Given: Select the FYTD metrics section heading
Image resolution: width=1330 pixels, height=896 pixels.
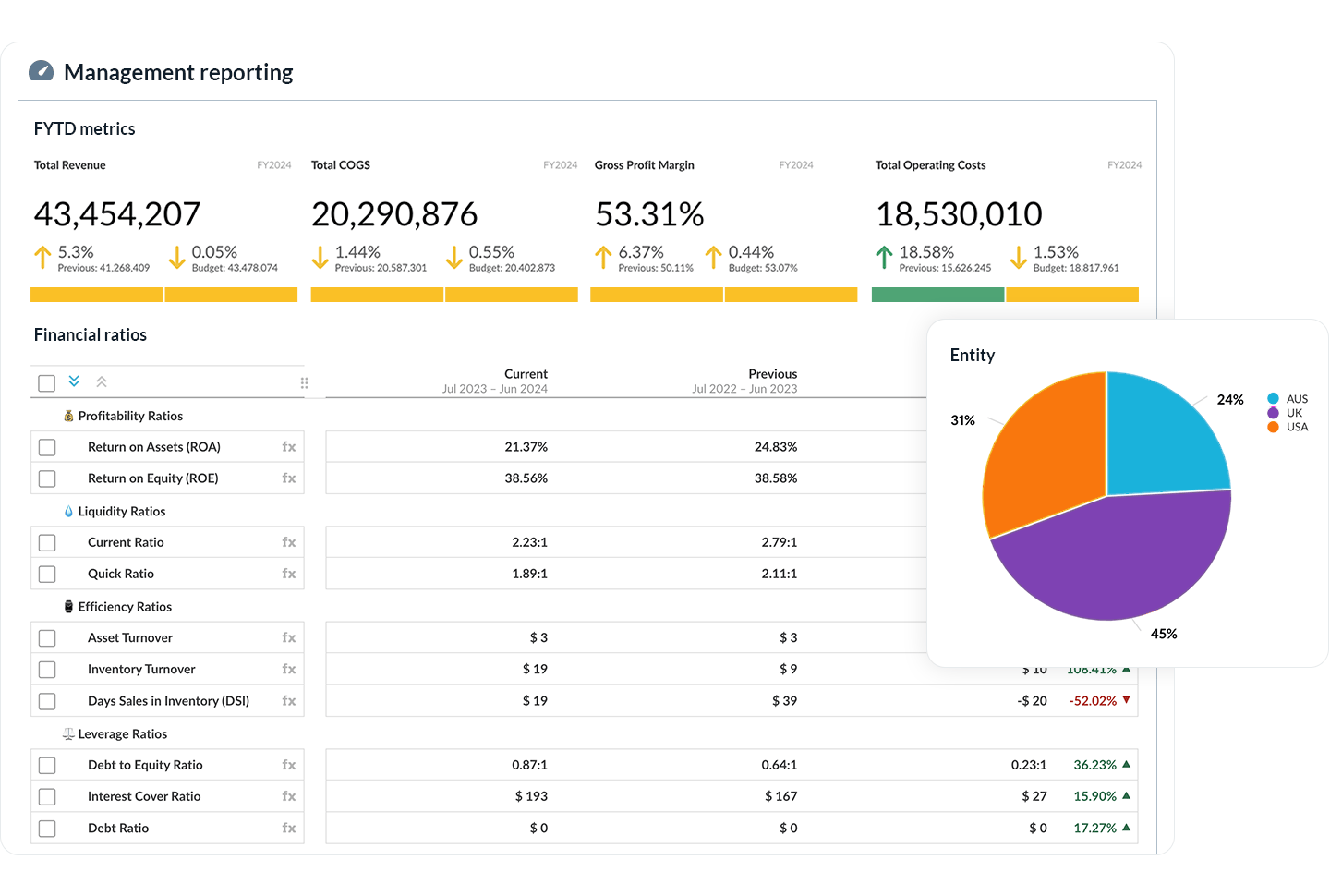Looking at the screenshot, I should 84,129.
